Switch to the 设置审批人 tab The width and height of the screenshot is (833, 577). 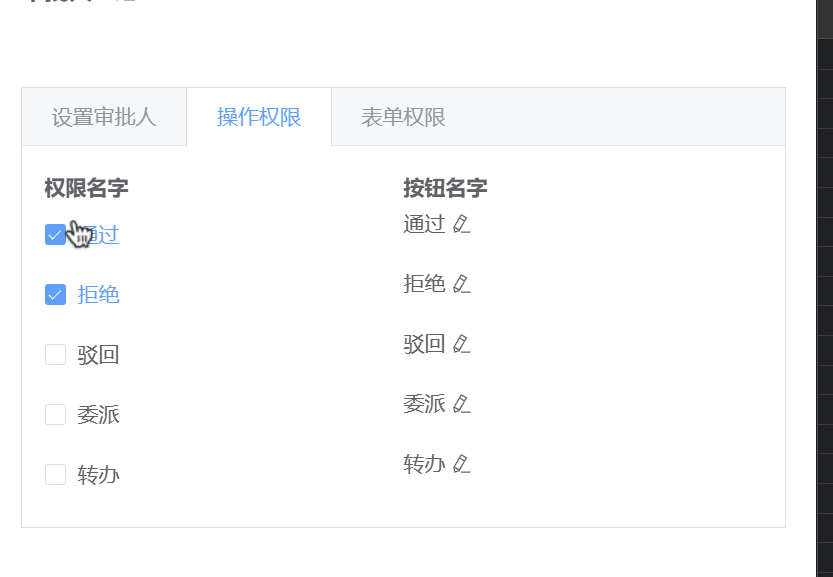click(x=104, y=117)
